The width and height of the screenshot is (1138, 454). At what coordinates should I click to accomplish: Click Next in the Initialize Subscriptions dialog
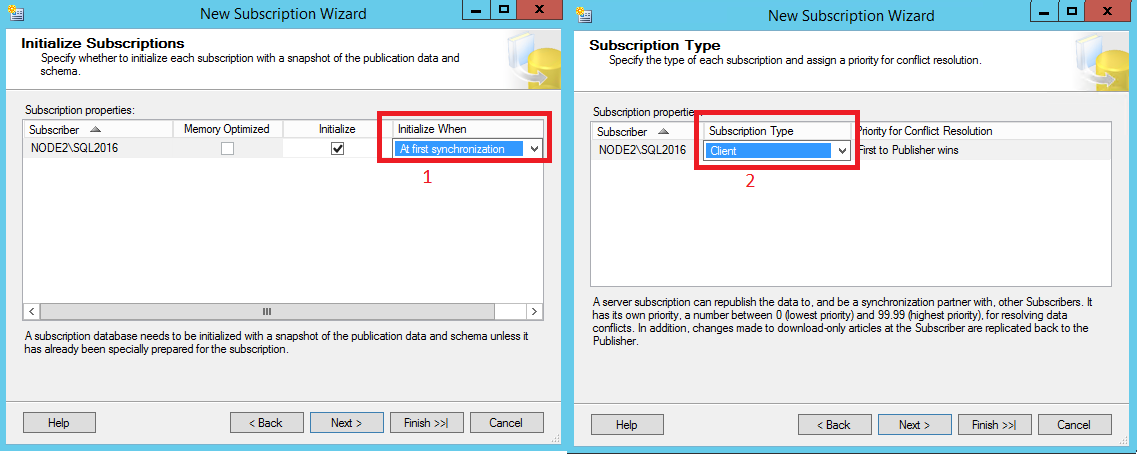click(346, 423)
